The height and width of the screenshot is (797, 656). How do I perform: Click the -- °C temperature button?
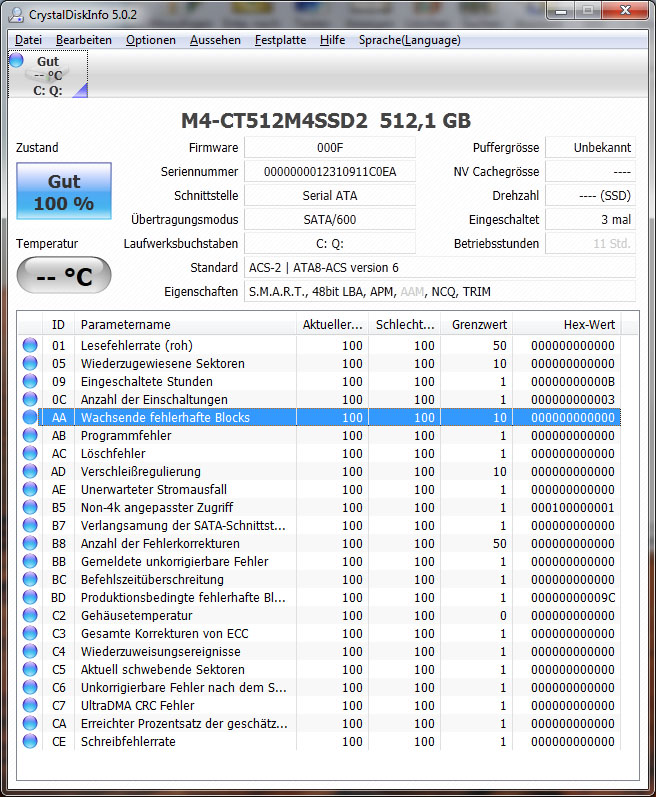tap(64, 275)
